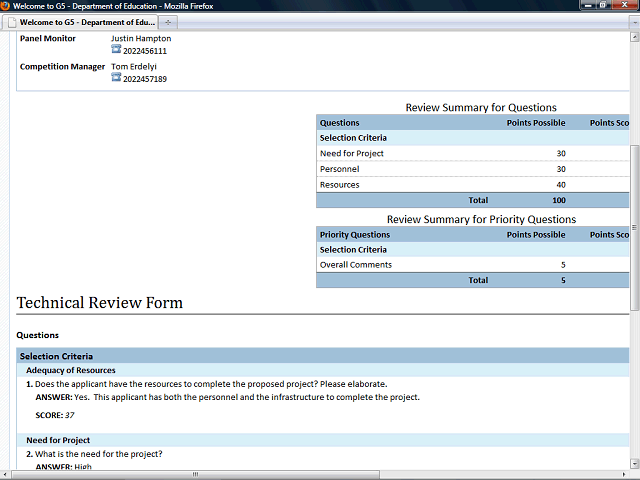Click the Resources row in the review summary
Screen dimensions: 640x480
pos(340,185)
